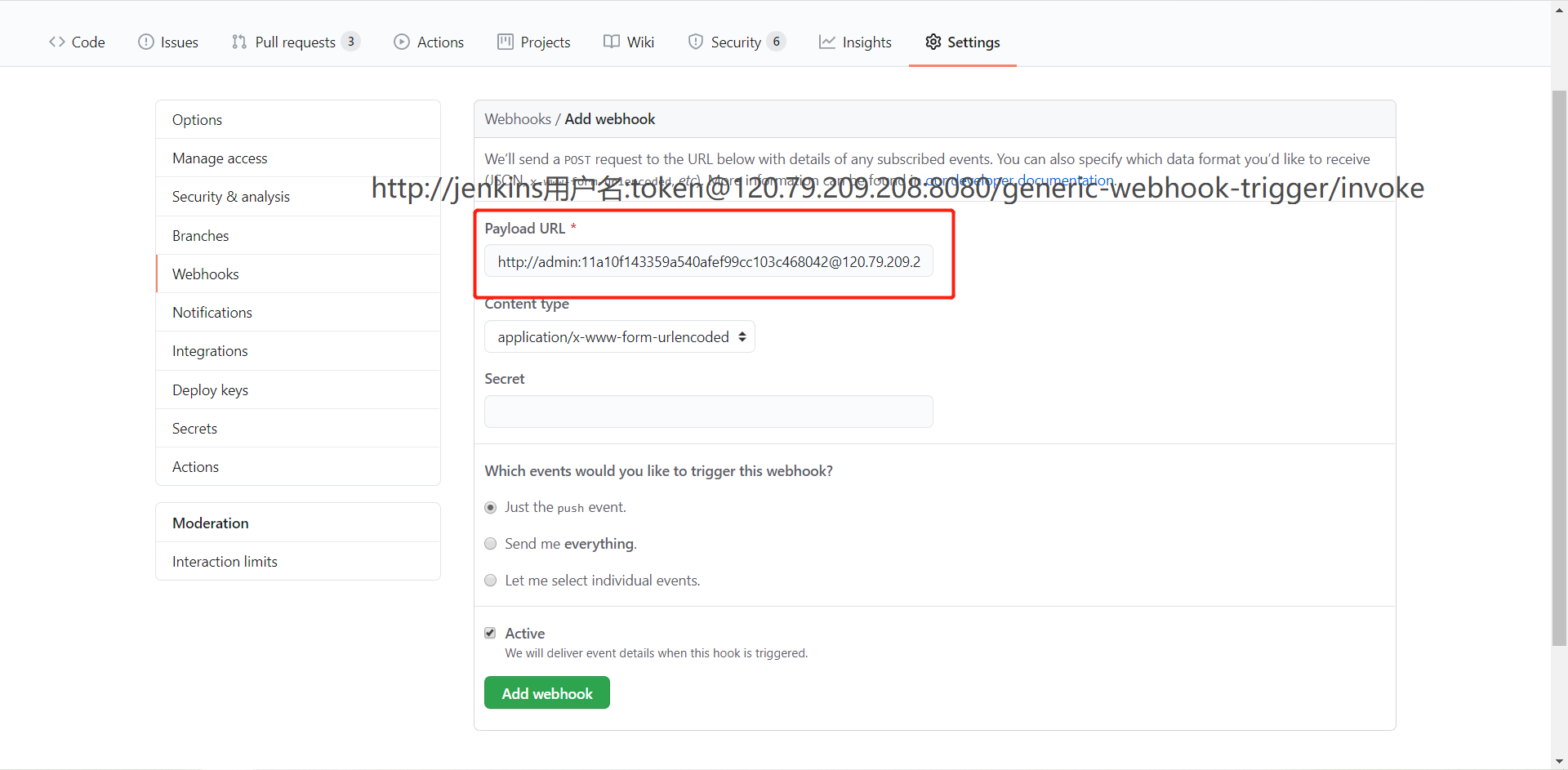Viewport: 1568px width, 770px height.
Task: Open Actions in settings sidebar
Action: 298,467
